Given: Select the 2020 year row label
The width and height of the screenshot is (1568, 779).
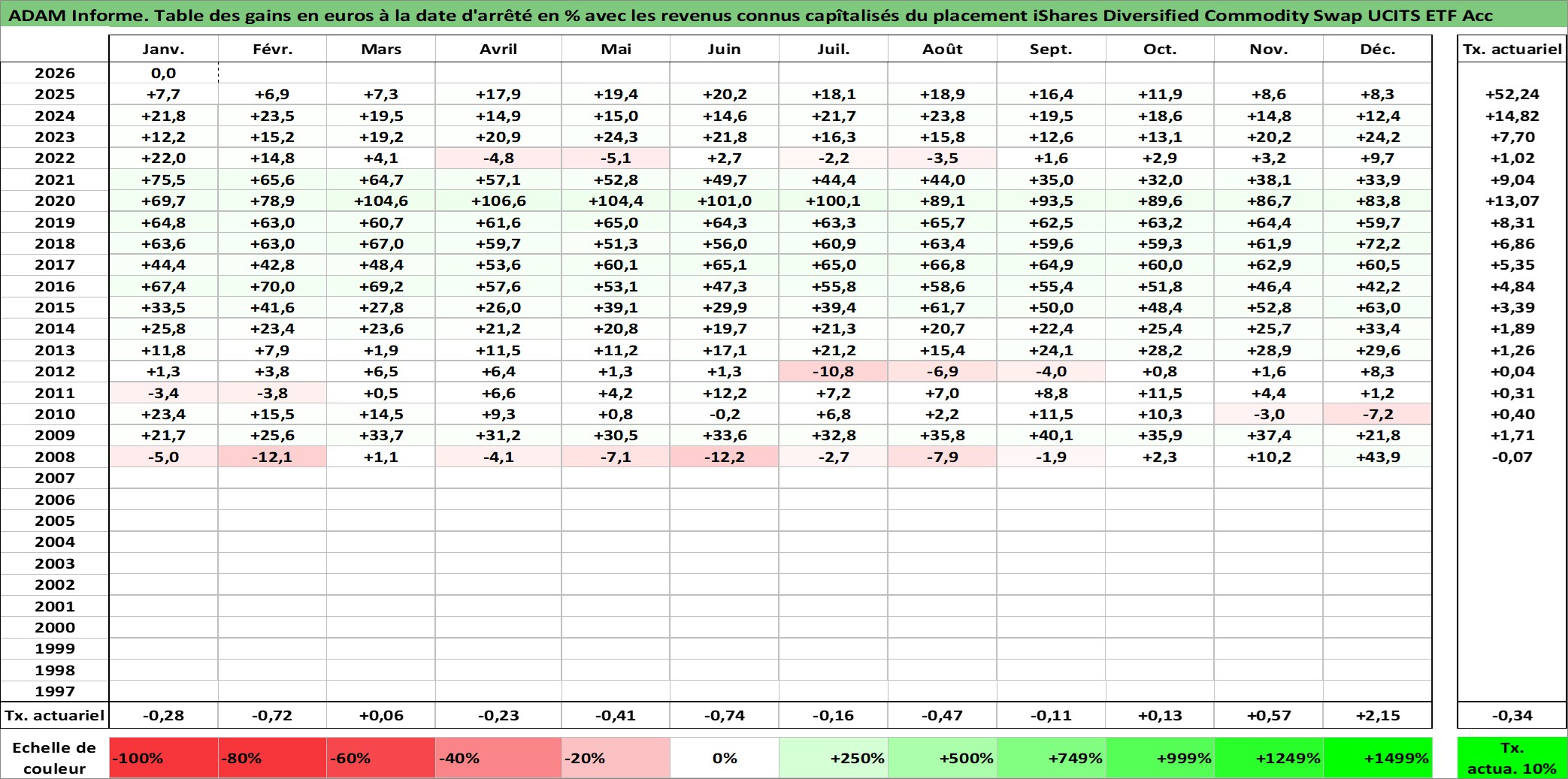Looking at the screenshot, I should point(55,201).
